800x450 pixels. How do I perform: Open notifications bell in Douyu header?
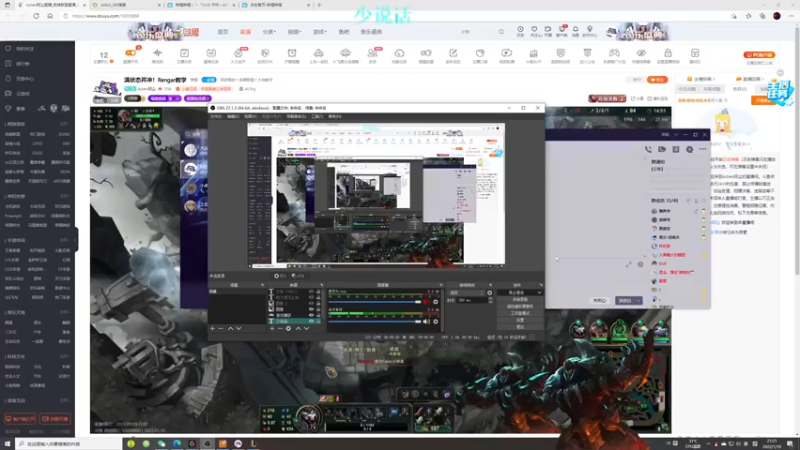pos(576,30)
